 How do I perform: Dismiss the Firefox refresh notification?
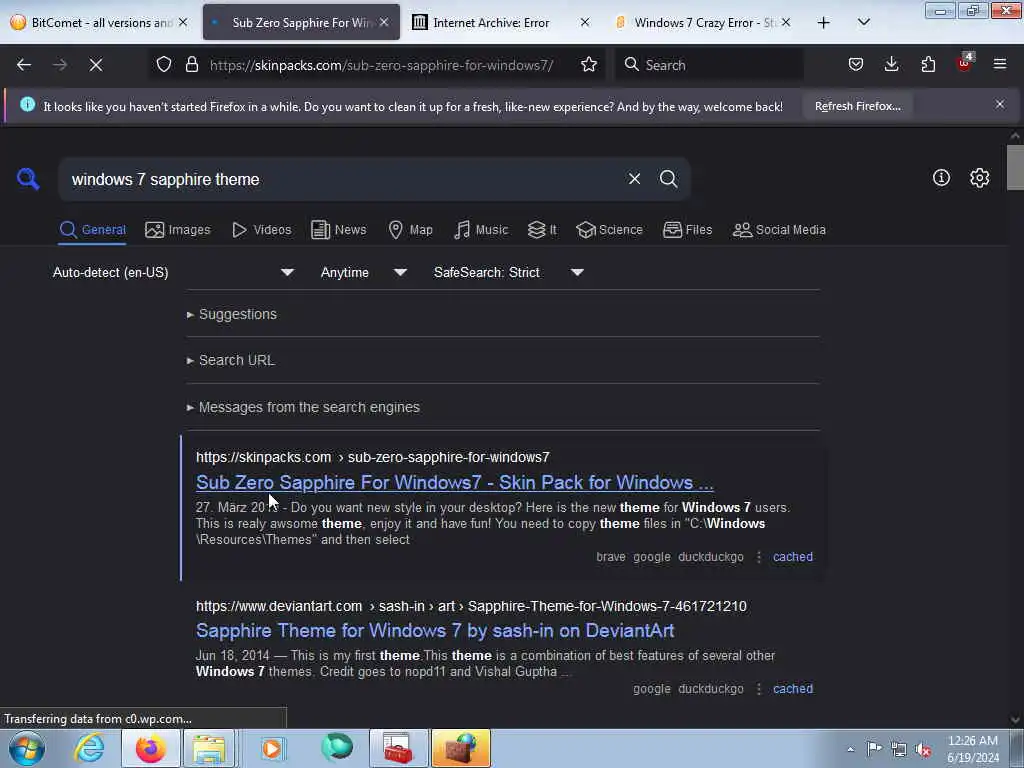pyautogui.click(x=999, y=104)
